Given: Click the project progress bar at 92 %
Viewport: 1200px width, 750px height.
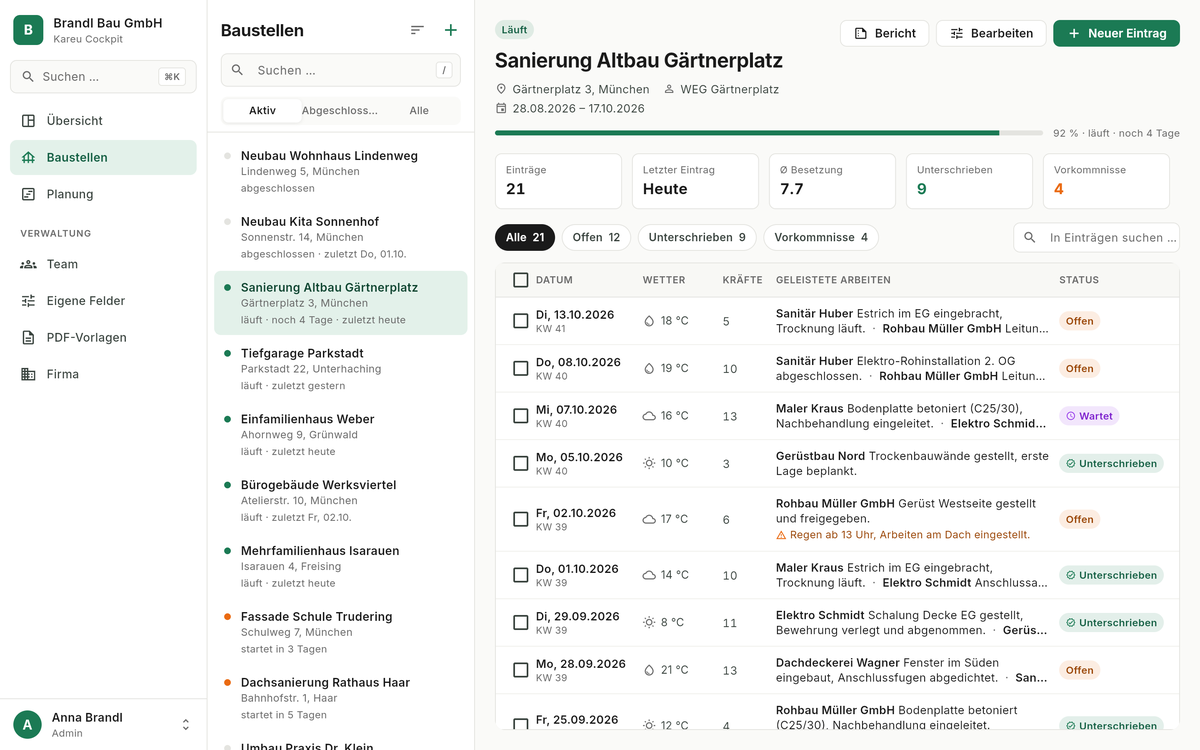Looking at the screenshot, I should pos(769,133).
